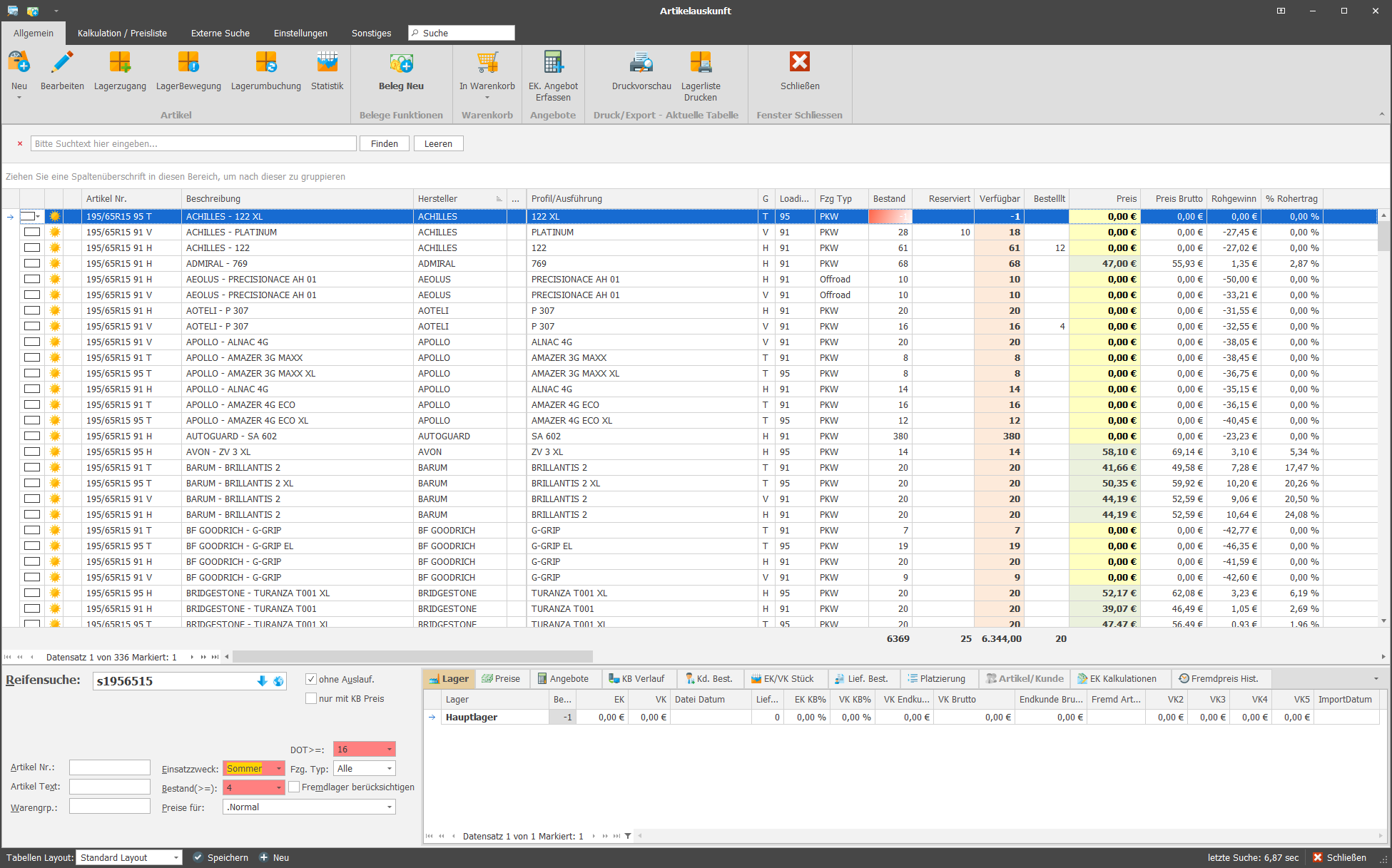This screenshot has width=1392, height=868.
Task: Open the Einsatzzweck dropdown showing Sommer
Action: click(279, 768)
